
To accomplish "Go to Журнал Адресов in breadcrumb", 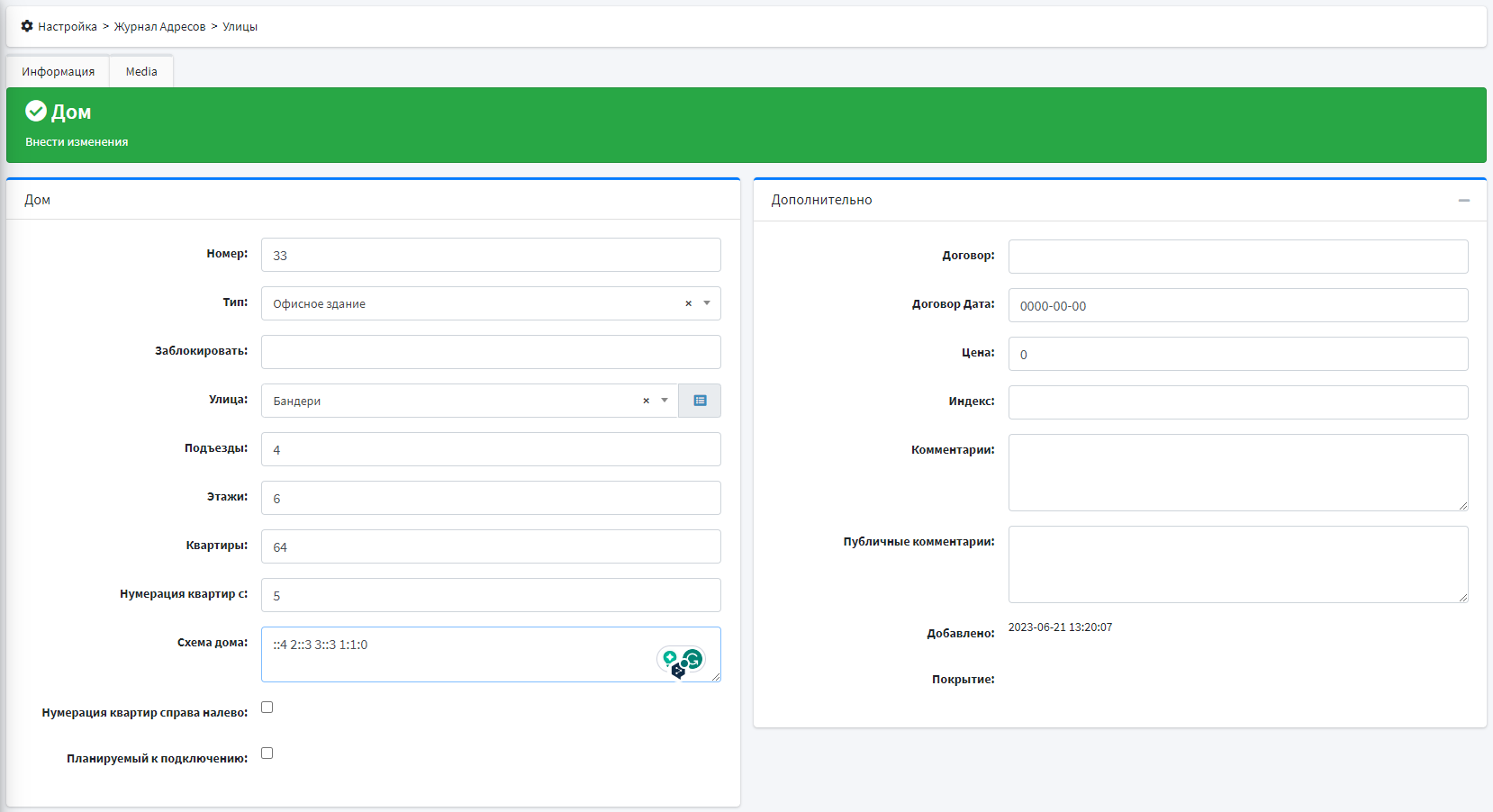I will (x=159, y=27).
